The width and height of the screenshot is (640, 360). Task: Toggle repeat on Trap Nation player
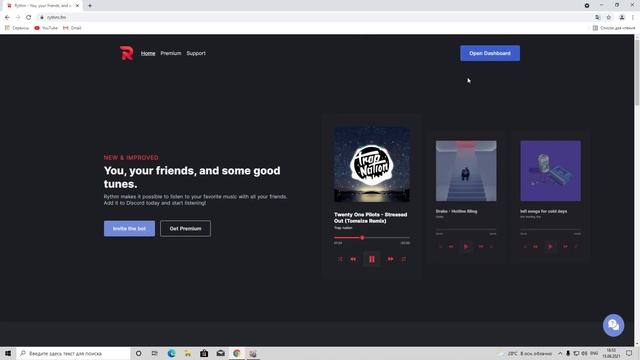pos(404,259)
